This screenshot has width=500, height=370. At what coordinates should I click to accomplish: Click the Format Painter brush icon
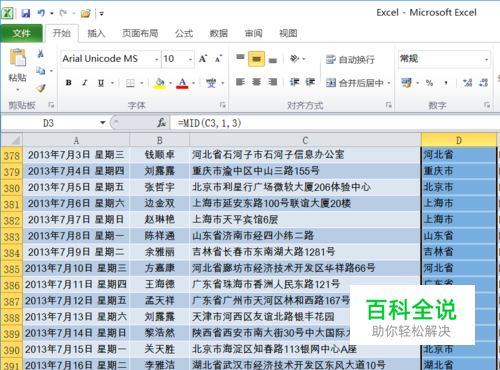(x=41, y=88)
